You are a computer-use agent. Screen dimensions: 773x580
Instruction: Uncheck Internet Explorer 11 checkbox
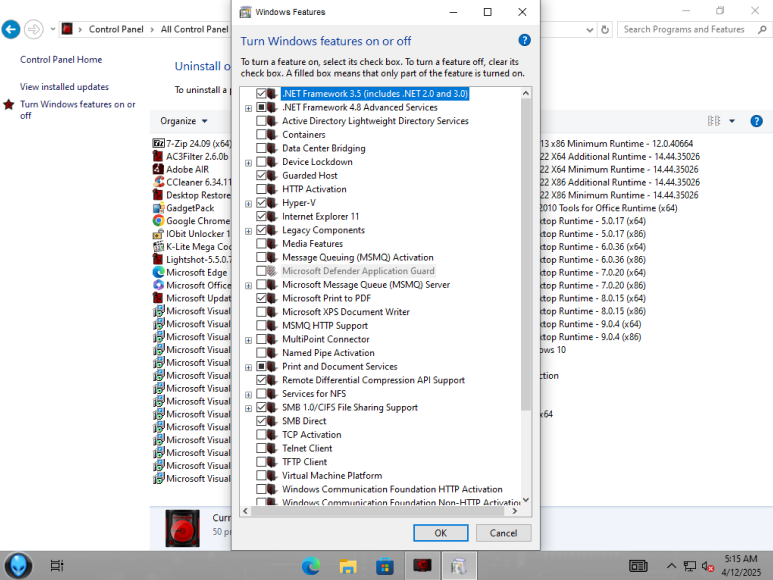click(261, 216)
